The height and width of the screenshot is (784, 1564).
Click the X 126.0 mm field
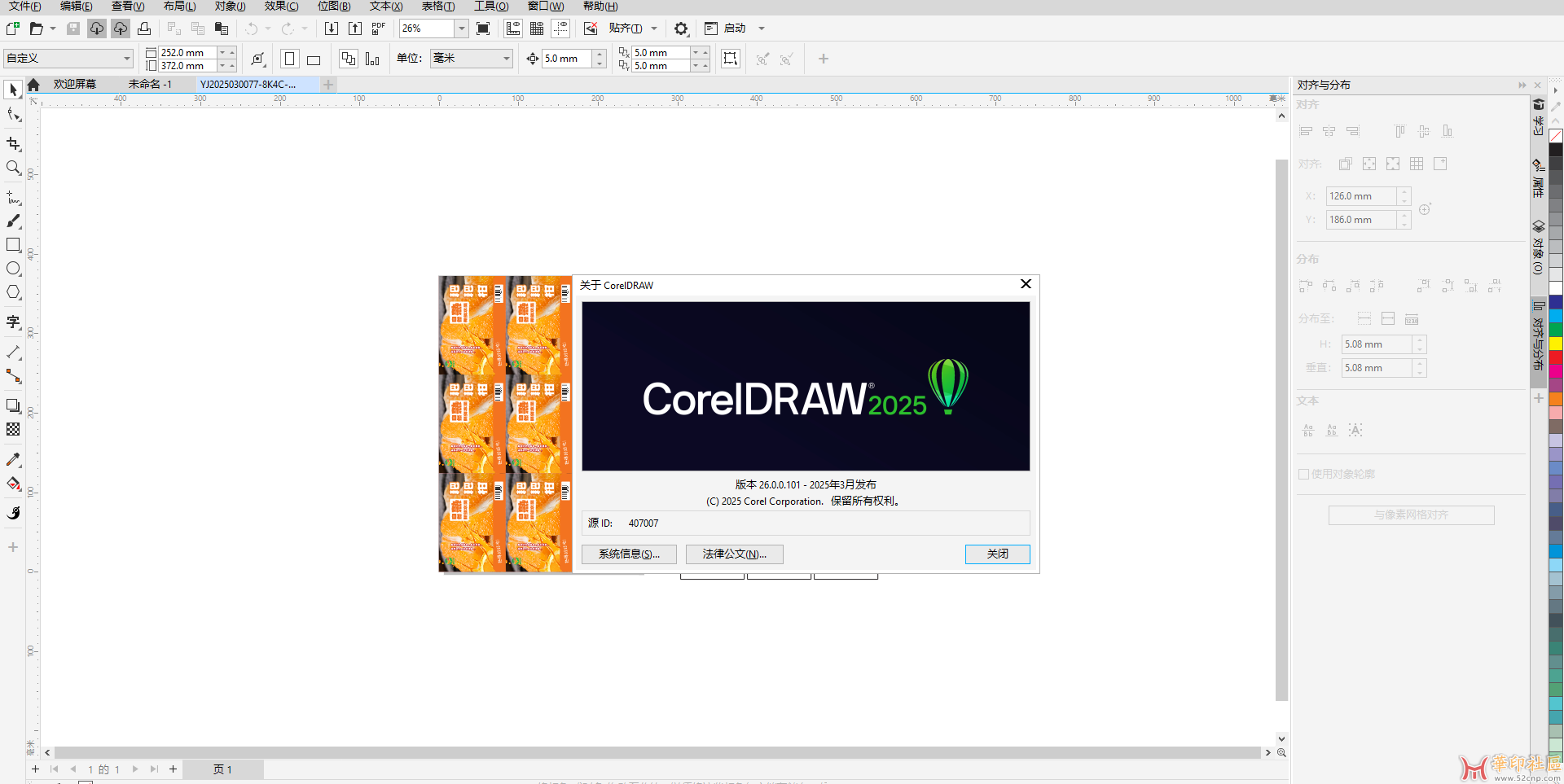click(1362, 196)
